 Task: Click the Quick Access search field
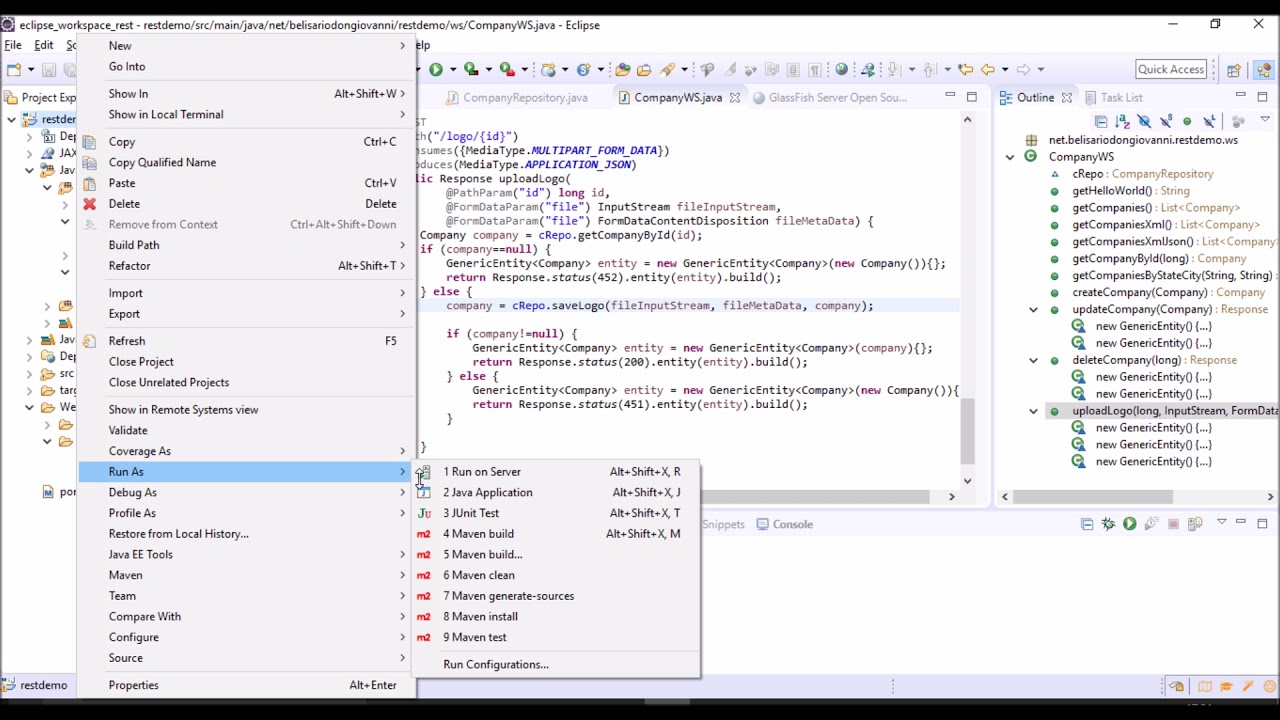coord(1171,69)
